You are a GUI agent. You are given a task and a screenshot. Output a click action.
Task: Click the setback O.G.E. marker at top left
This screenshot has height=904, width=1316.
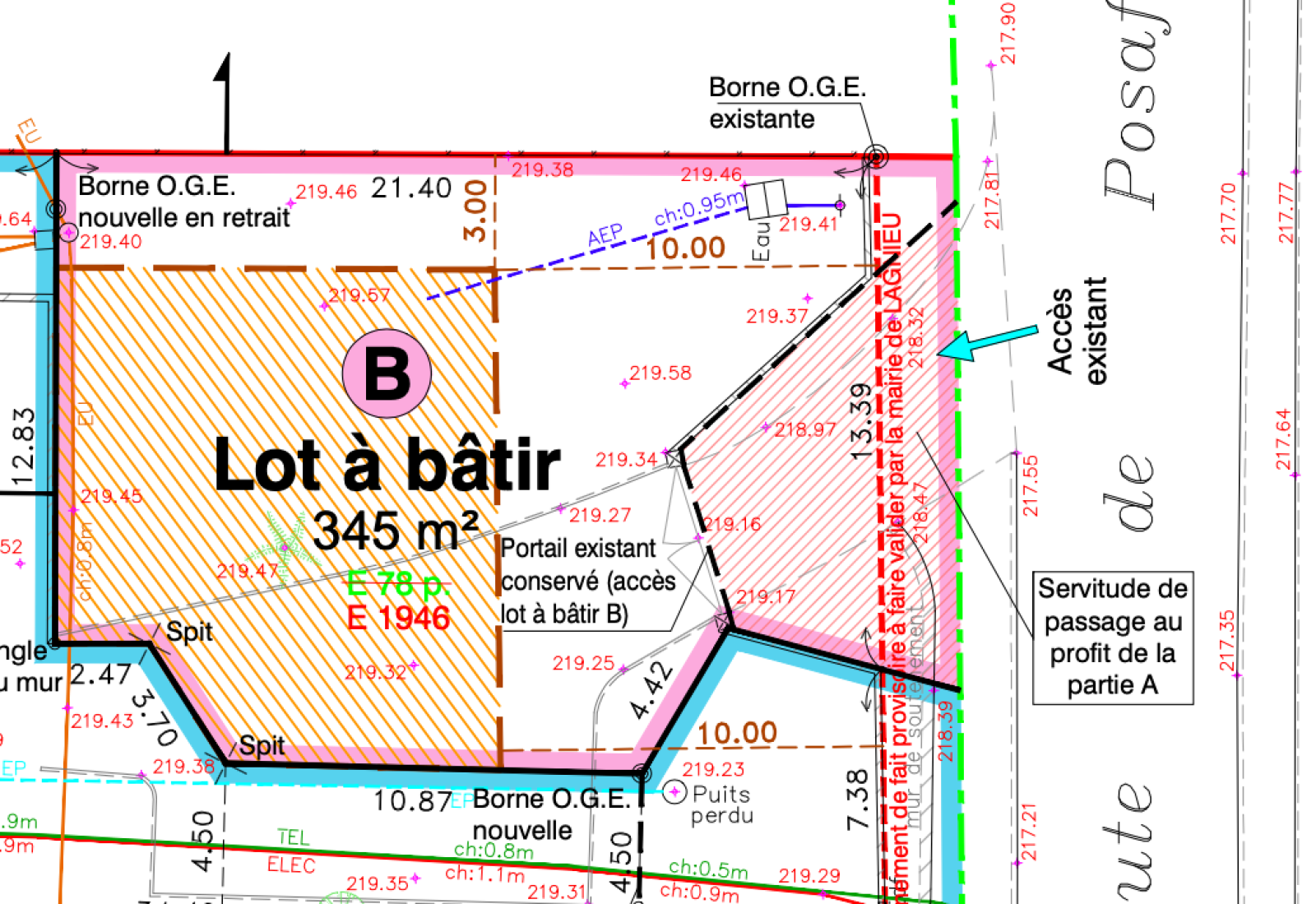point(55,209)
